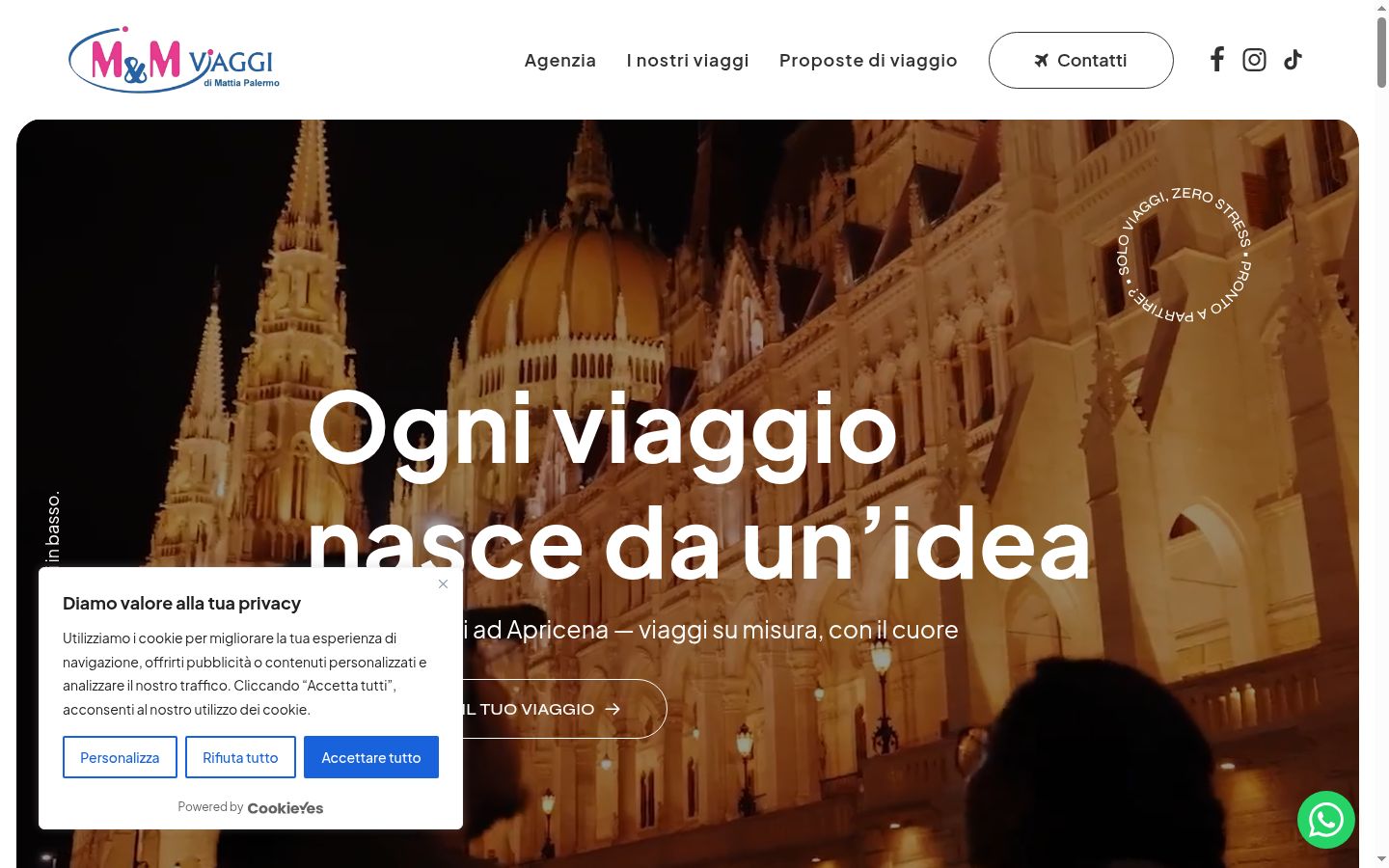Open the I nostri viaggi menu

click(688, 60)
